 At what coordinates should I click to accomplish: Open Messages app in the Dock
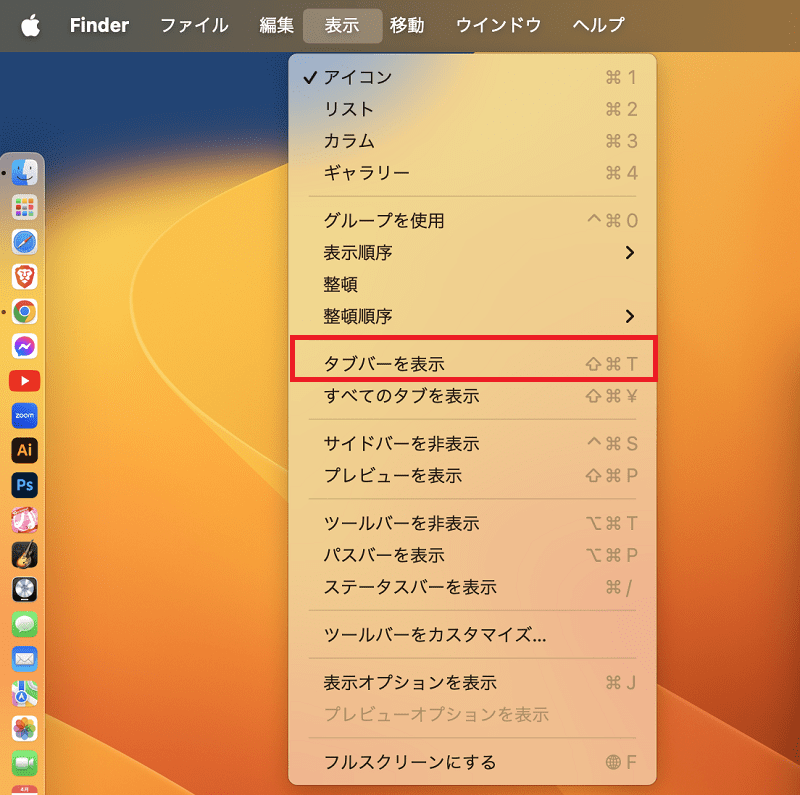24,624
